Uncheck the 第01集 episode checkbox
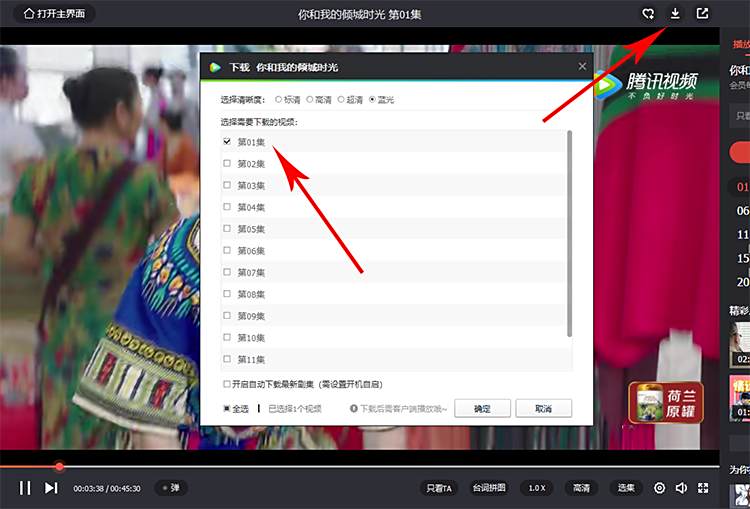 coord(227,142)
